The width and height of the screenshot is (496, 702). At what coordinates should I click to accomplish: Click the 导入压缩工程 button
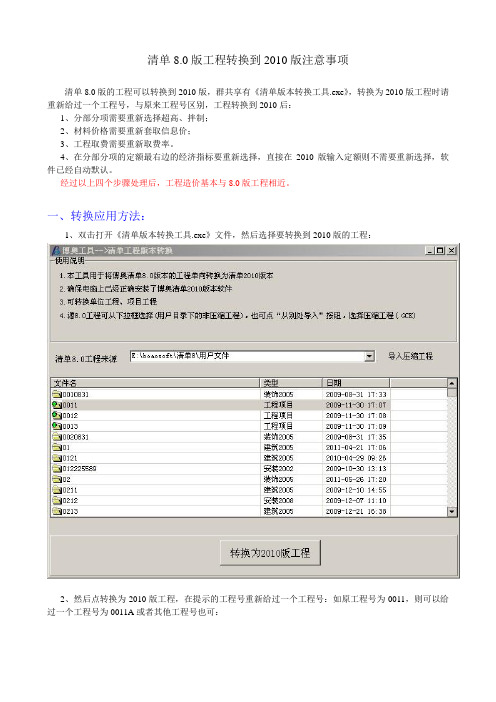click(x=410, y=356)
